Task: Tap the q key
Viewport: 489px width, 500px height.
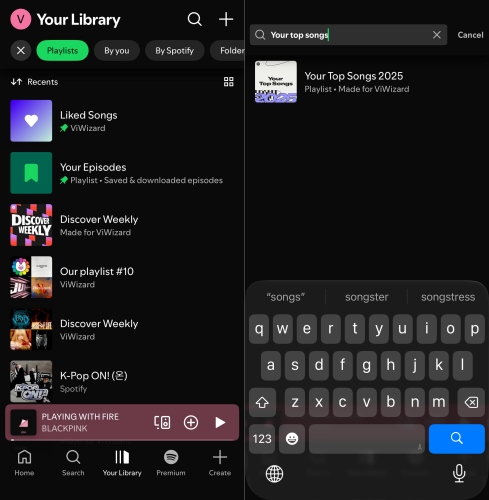Action: pyautogui.click(x=259, y=329)
